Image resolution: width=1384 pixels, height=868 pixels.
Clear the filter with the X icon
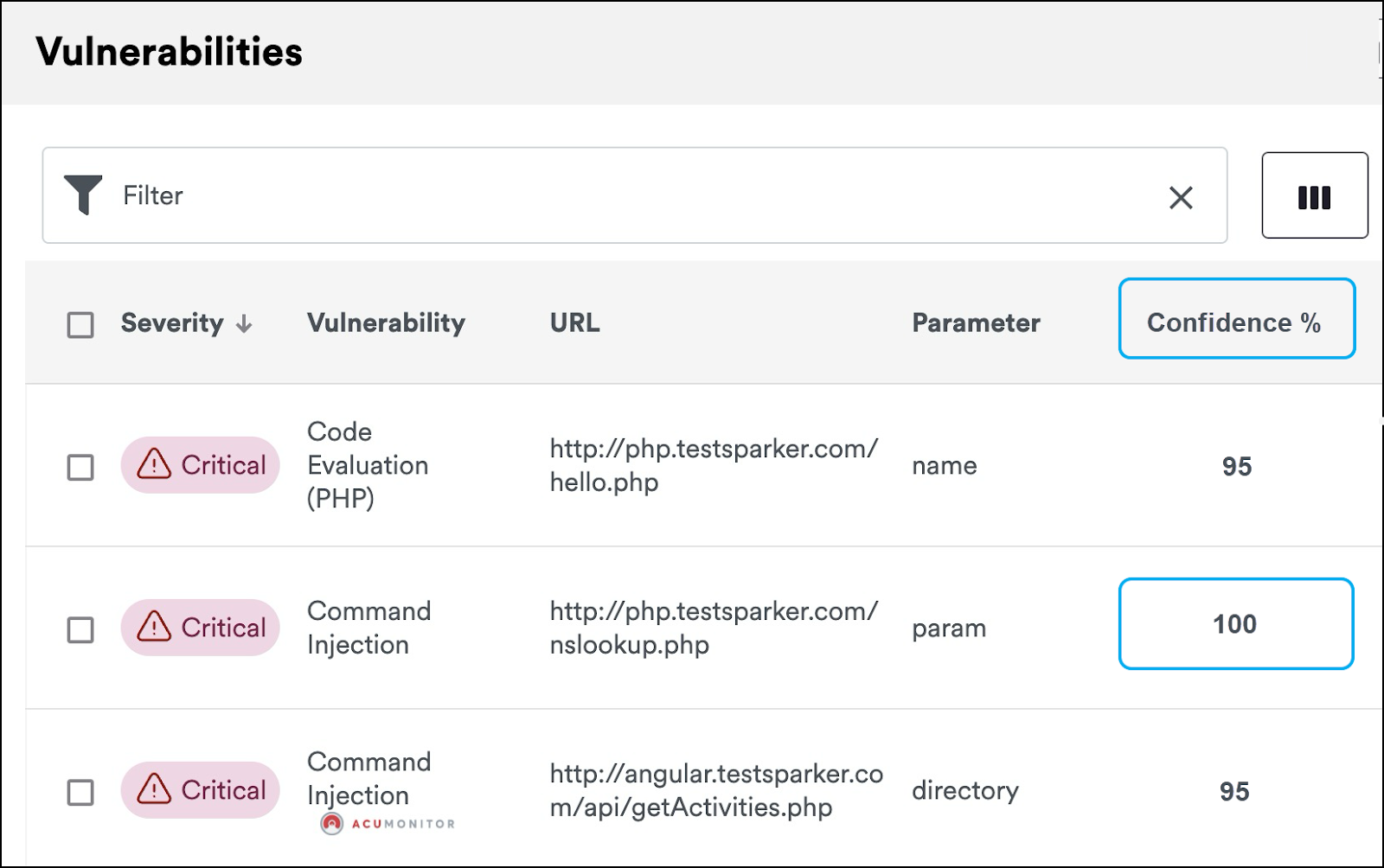coord(1181,197)
